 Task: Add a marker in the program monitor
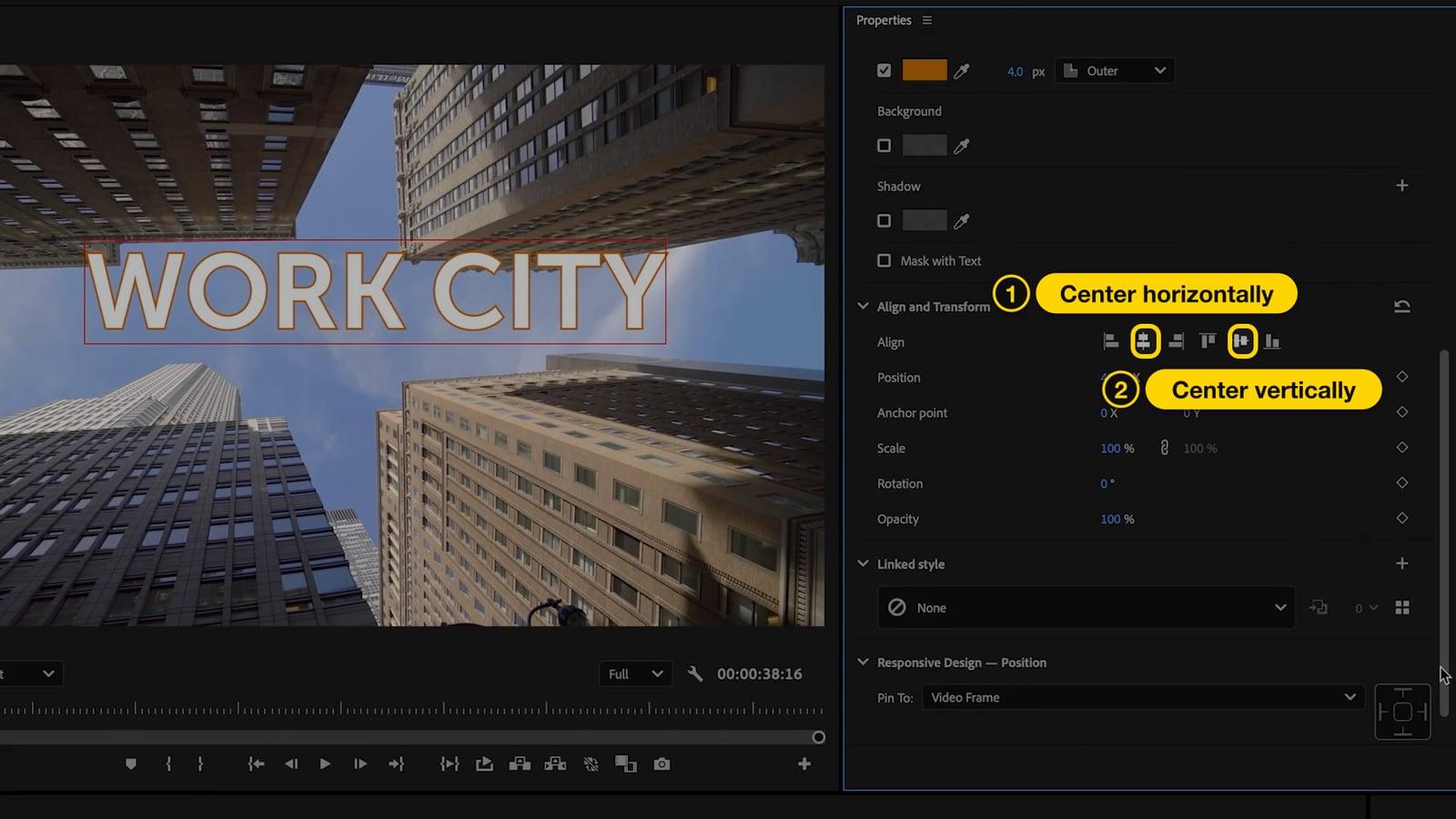point(131,764)
